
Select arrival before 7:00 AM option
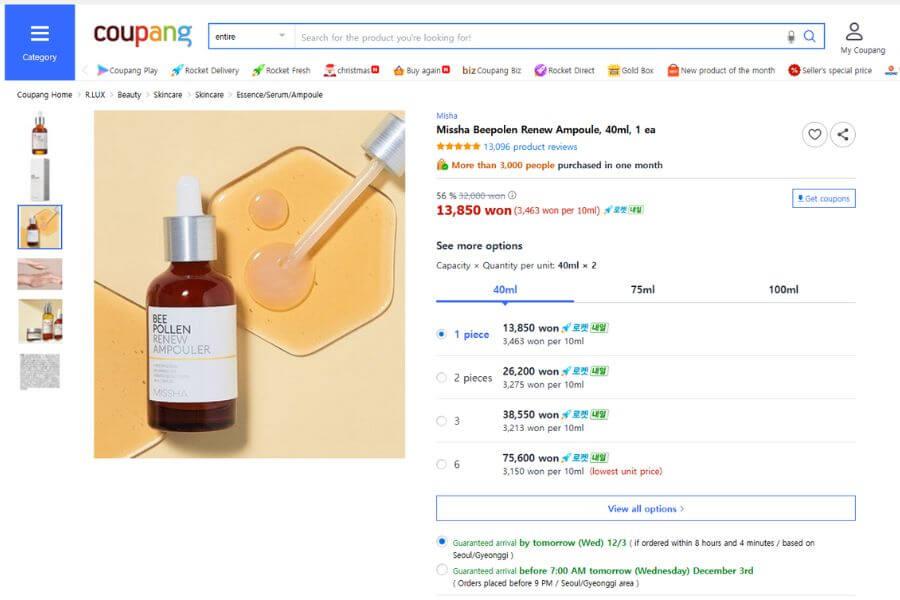pos(442,570)
